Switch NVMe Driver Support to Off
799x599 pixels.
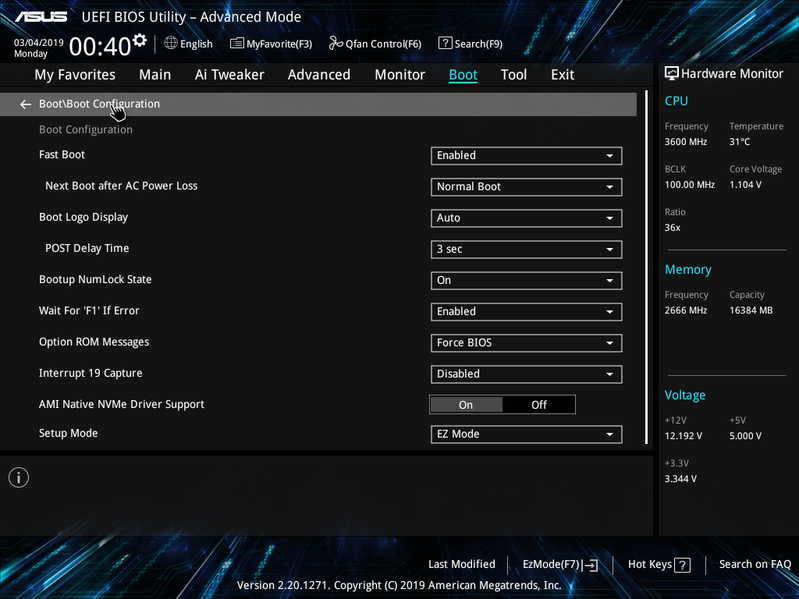click(539, 404)
